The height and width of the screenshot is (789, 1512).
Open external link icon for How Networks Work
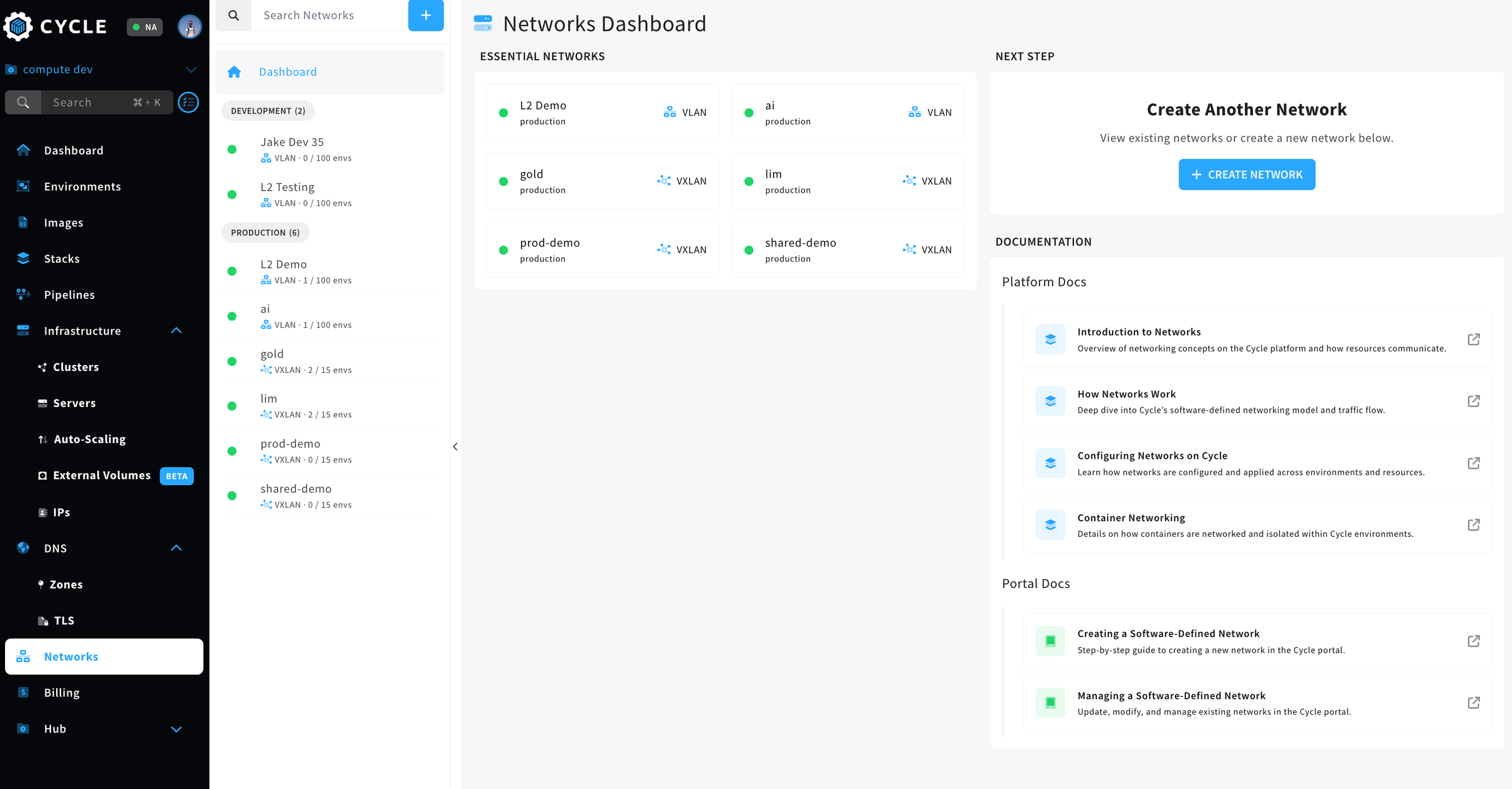pos(1474,401)
